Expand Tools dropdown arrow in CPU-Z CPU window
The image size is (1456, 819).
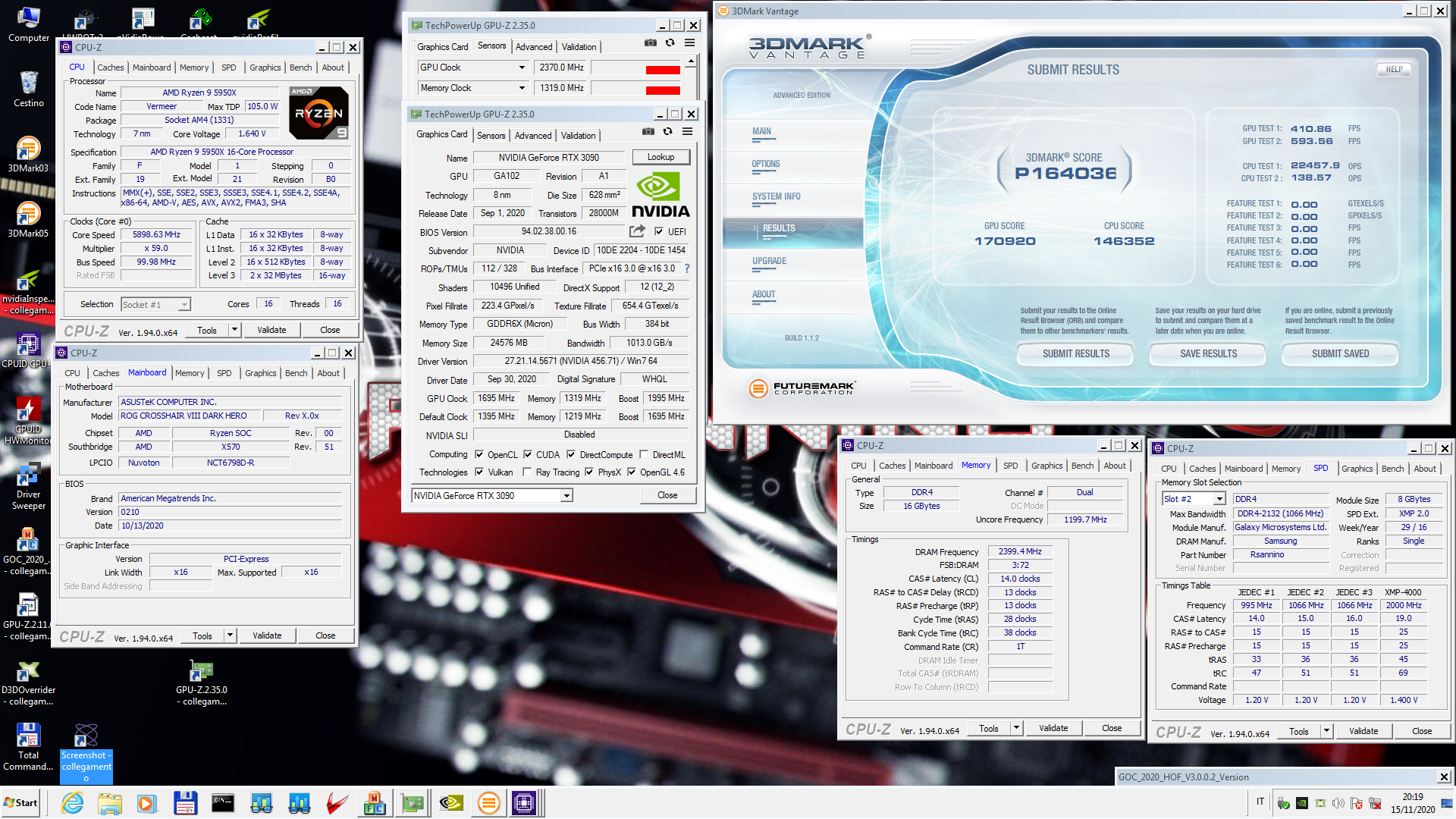[234, 330]
